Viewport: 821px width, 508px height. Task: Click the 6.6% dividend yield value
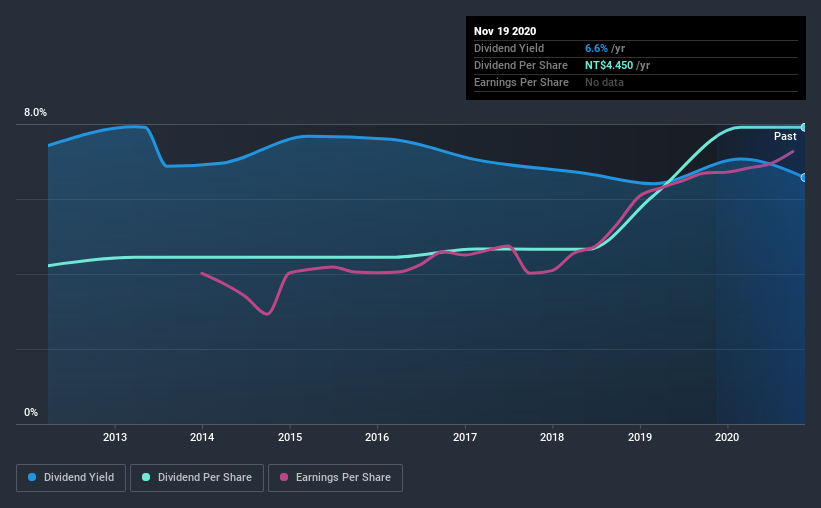point(596,48)
